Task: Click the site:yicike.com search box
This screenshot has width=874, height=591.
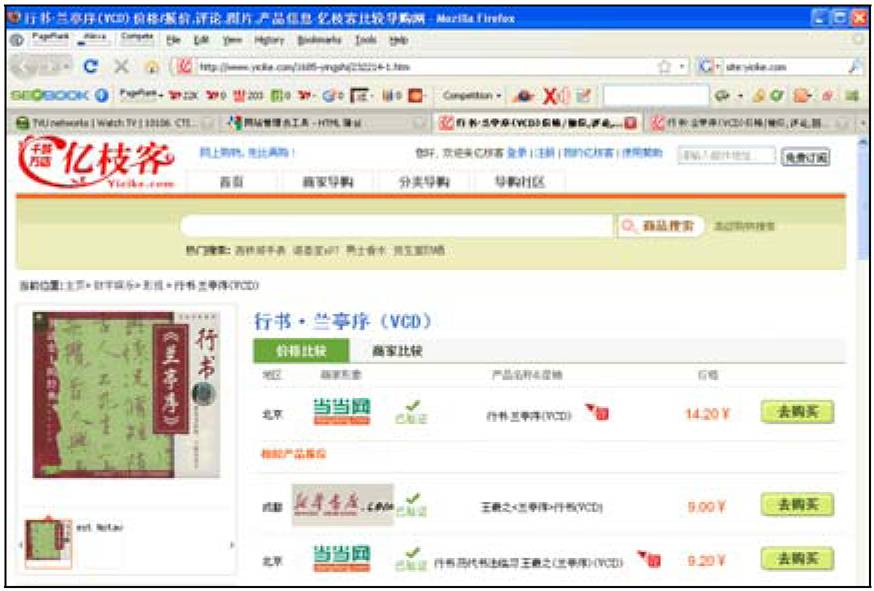Action: pos(785,67)
